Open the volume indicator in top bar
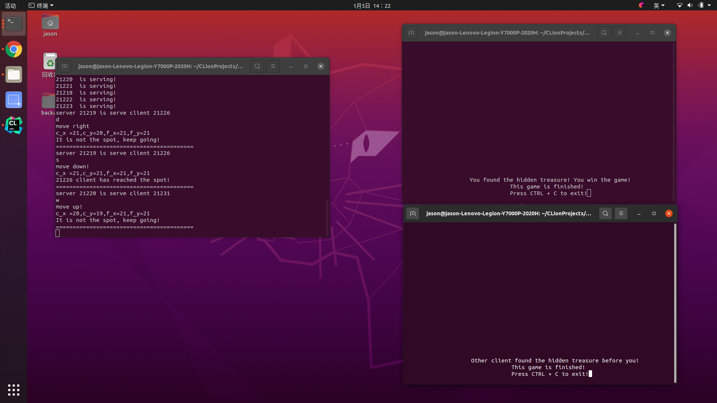Viewport: 717px width, 403px height. click(x=690, y=5)
